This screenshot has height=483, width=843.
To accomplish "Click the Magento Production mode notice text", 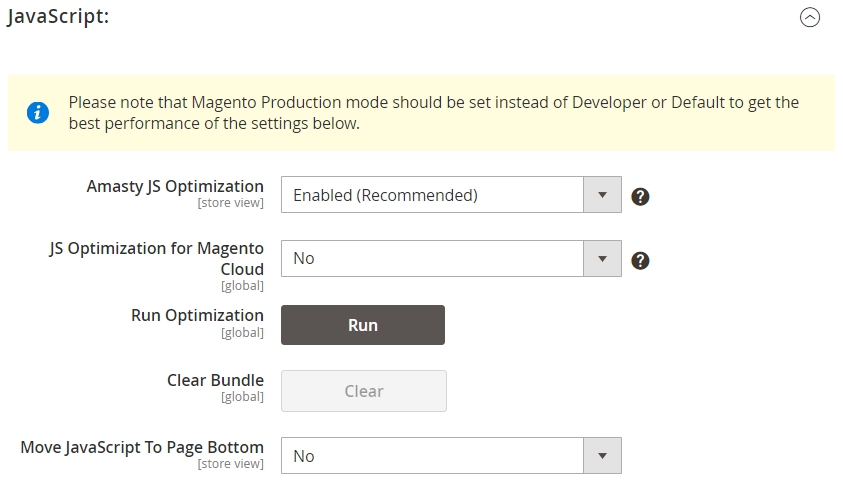I will [x=434, y=113].
